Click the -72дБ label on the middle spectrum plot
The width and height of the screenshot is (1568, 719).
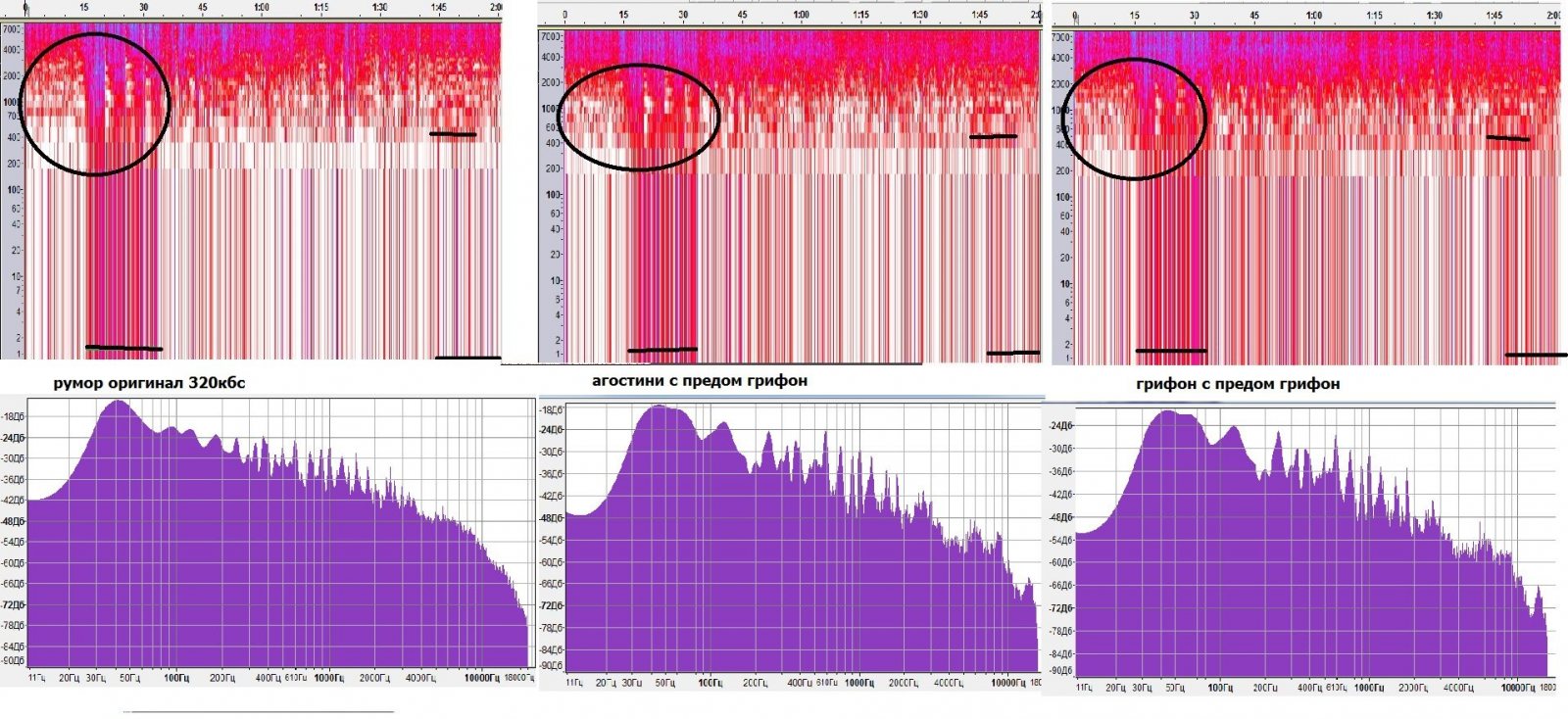pyautogui.click(x=552, y=607)
